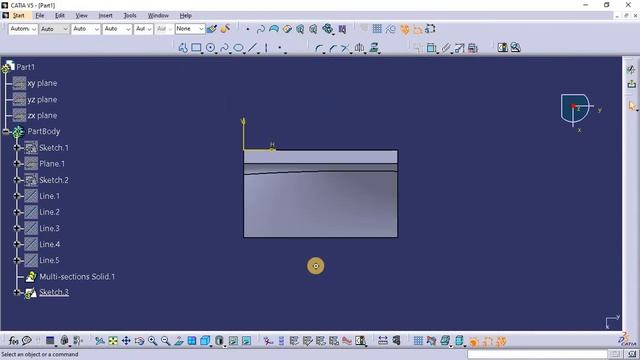Select the Line sketch tool
This screenshot has width=640, height=360.
pos(253,48)
